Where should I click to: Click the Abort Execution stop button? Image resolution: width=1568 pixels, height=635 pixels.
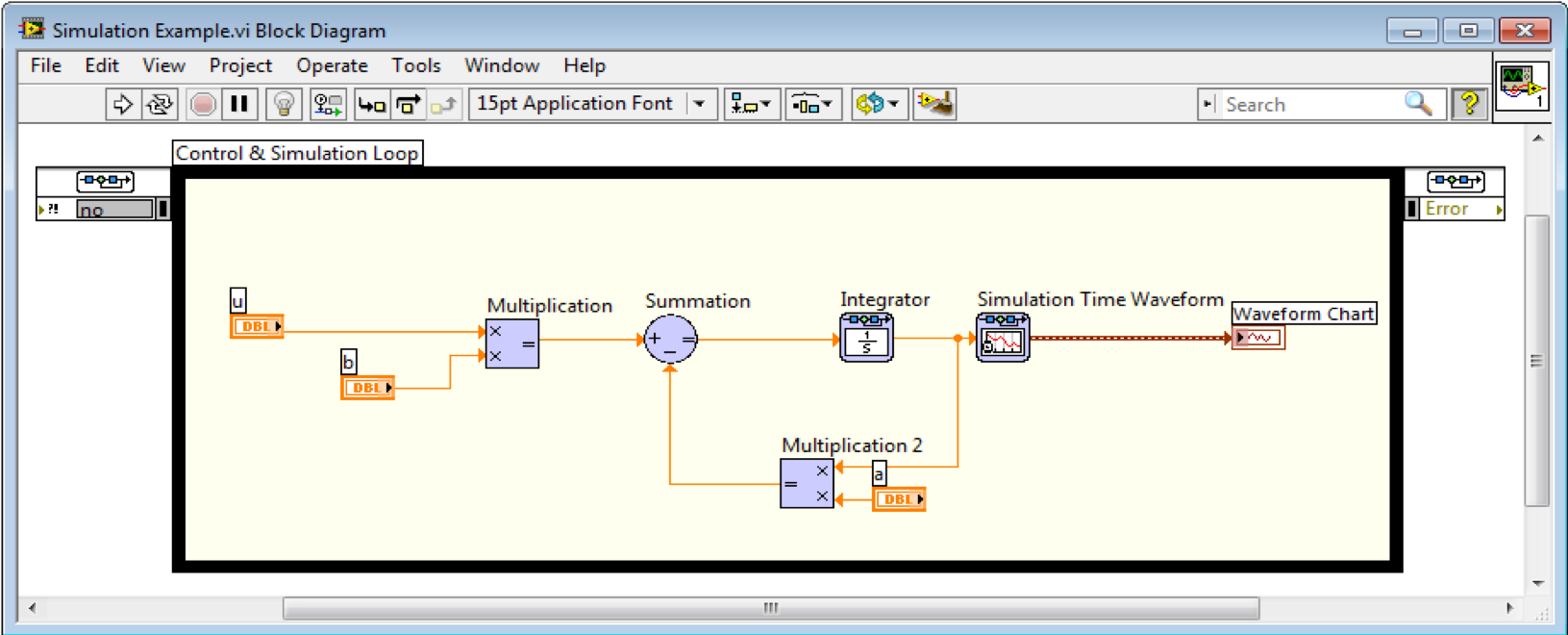click(203, 104)
